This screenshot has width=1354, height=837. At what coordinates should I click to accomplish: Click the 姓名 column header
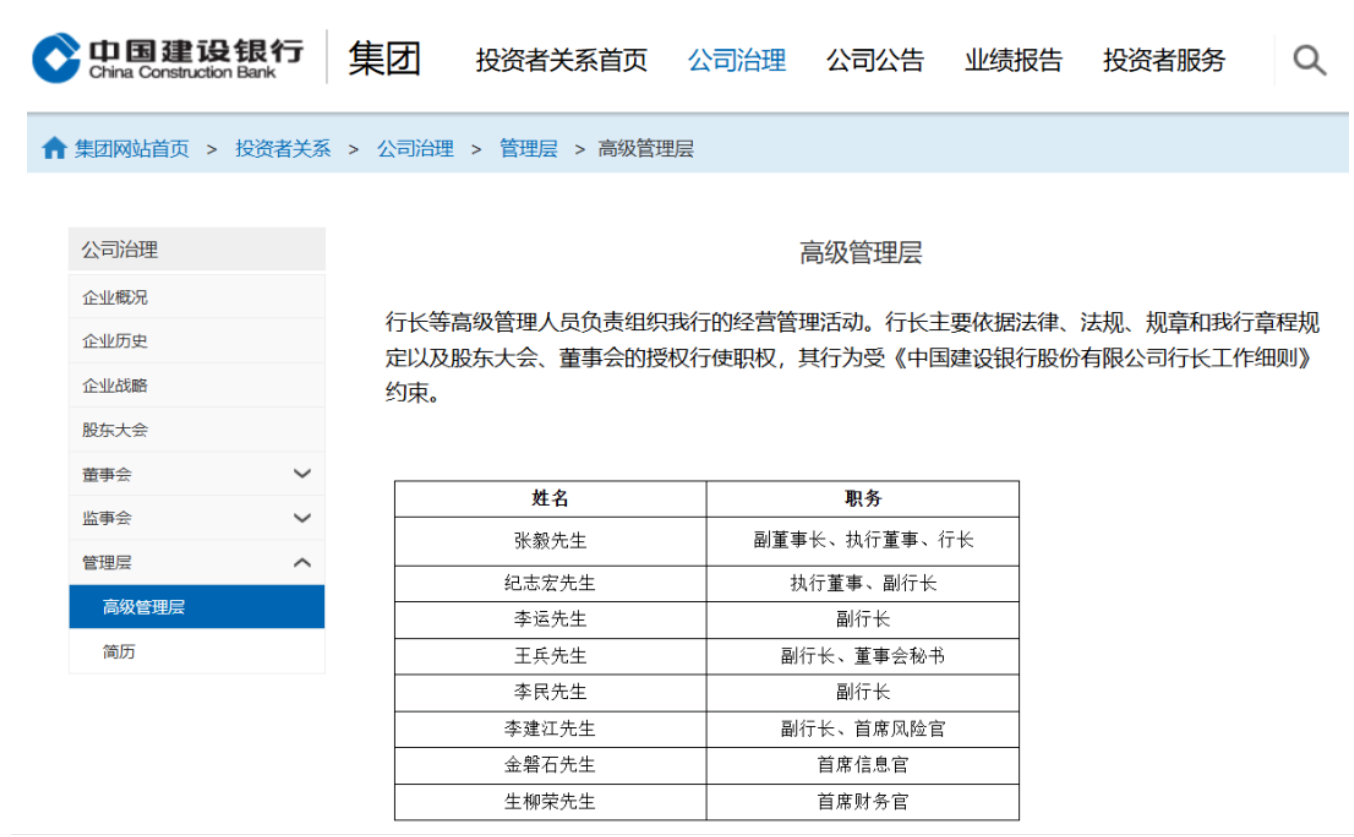(x=550, y=499)
